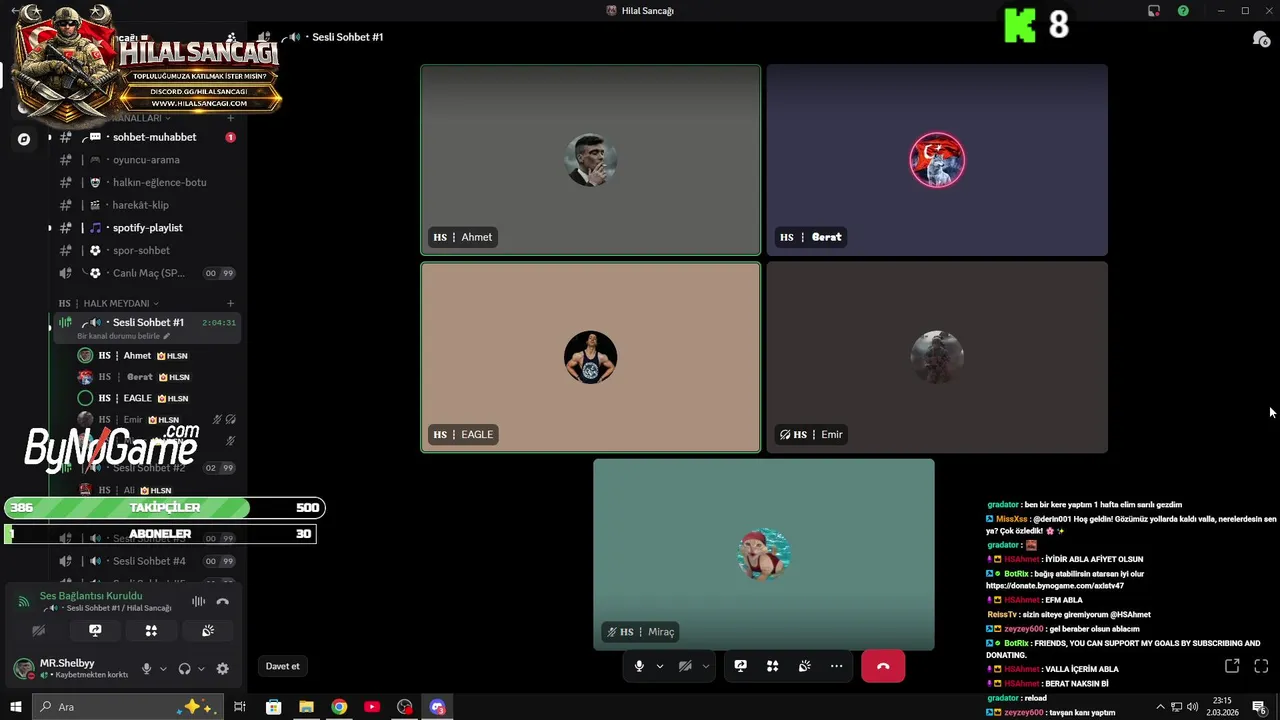Mute microphone in the bottom call controls bar
This screenshot has height=720, width=1280.
(x=639, y=666)
